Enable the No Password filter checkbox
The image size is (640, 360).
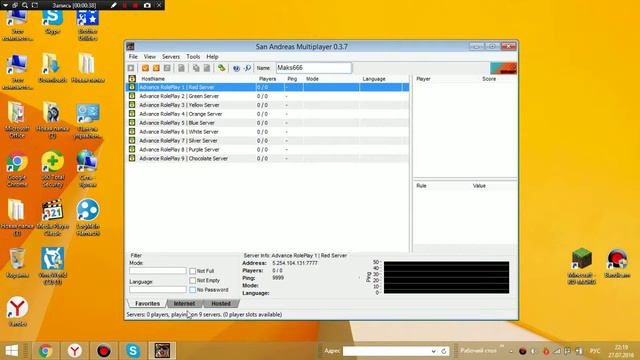tap(193, 290)
